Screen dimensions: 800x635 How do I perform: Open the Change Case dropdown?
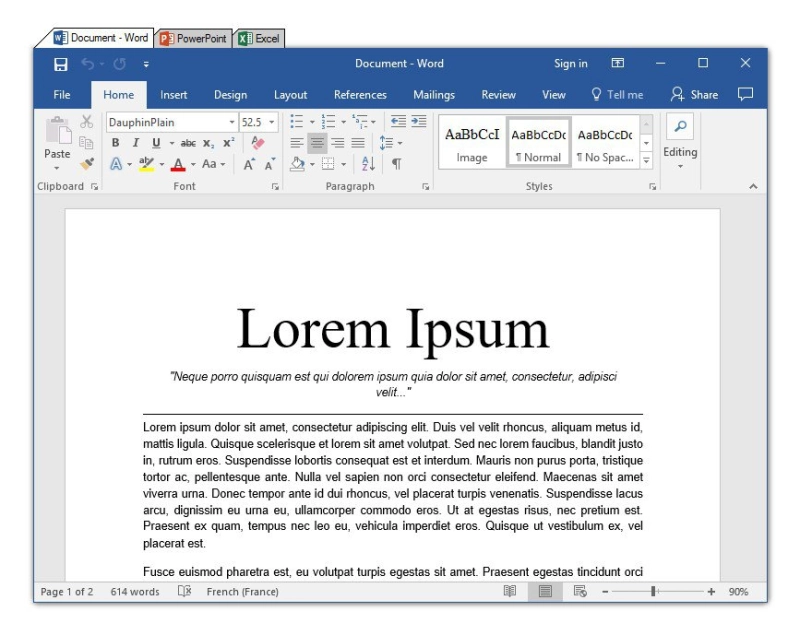click(213, 164)
